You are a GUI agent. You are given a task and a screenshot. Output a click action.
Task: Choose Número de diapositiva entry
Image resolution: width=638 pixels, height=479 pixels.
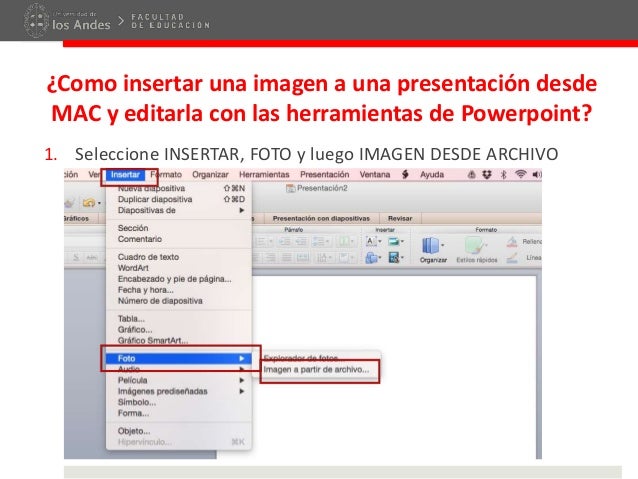click(179, 301)
